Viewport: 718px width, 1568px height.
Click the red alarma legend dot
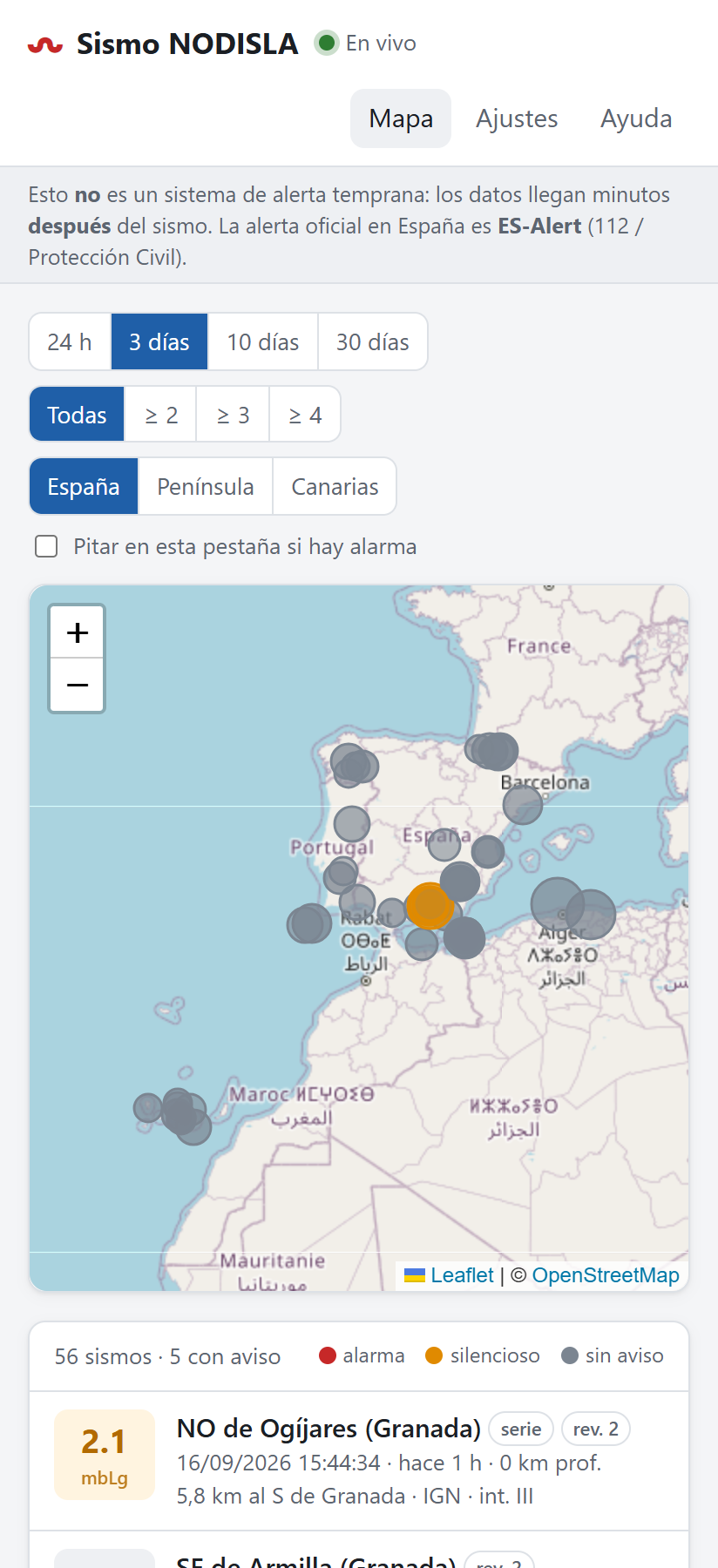tap(328, 1355)
